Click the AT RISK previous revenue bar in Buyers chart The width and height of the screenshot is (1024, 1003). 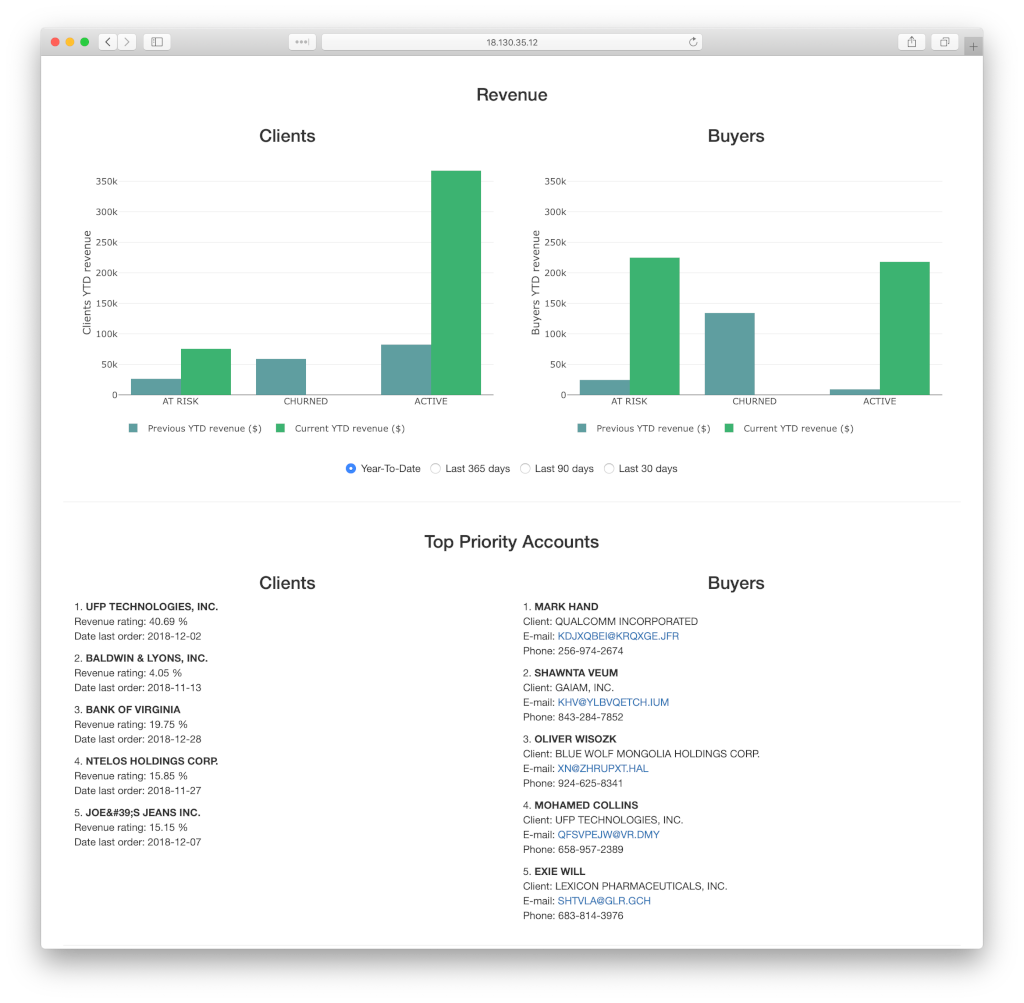tap(605, 387)
